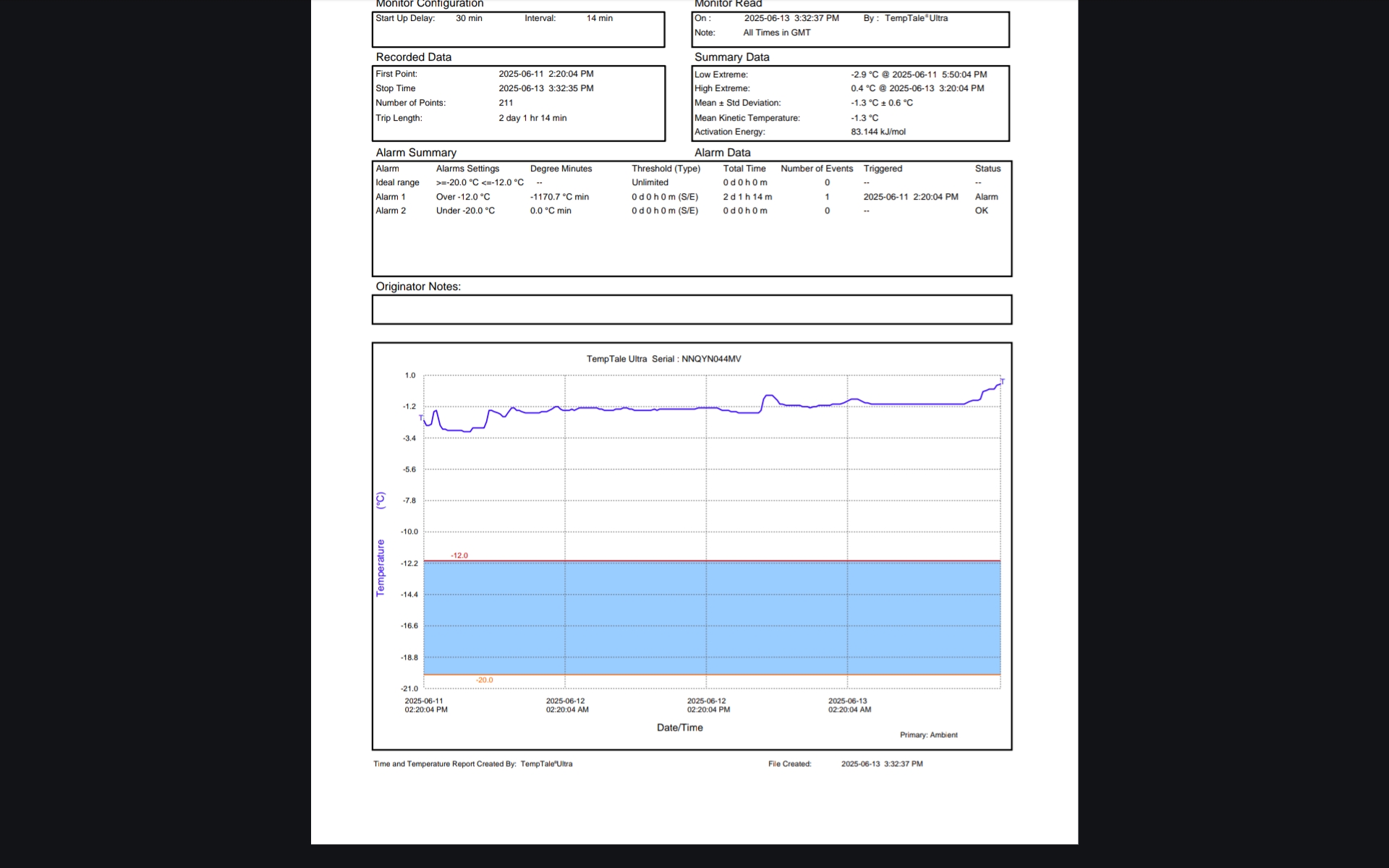
Task: Click the orange '-20.0' lower limit label
Action: point(484,680)
